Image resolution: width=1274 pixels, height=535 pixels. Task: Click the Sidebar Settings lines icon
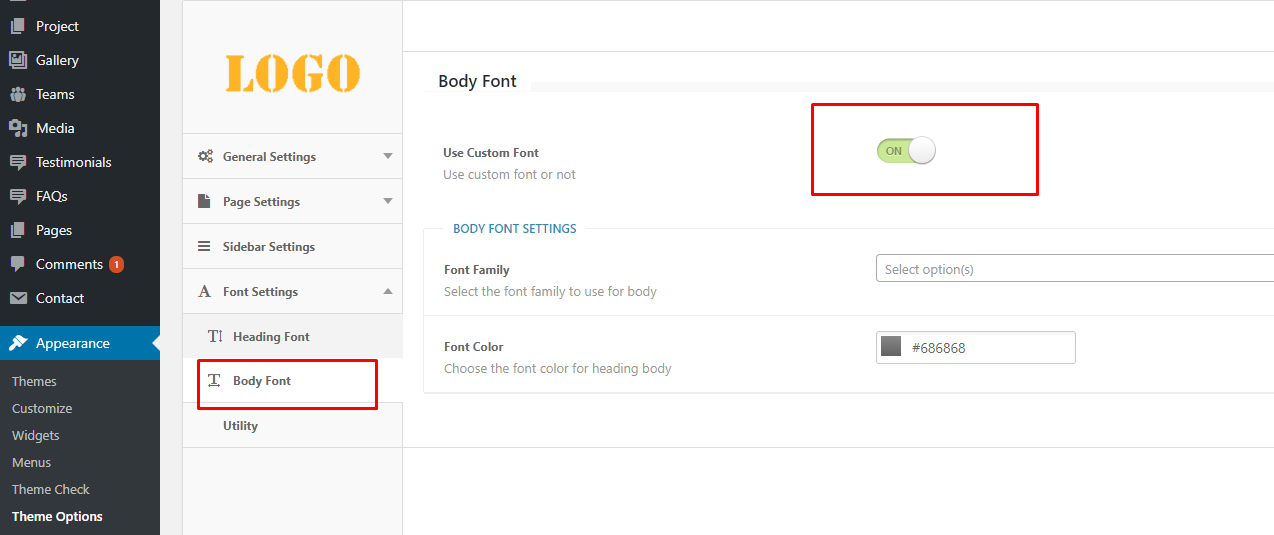(x=204, y=246)
